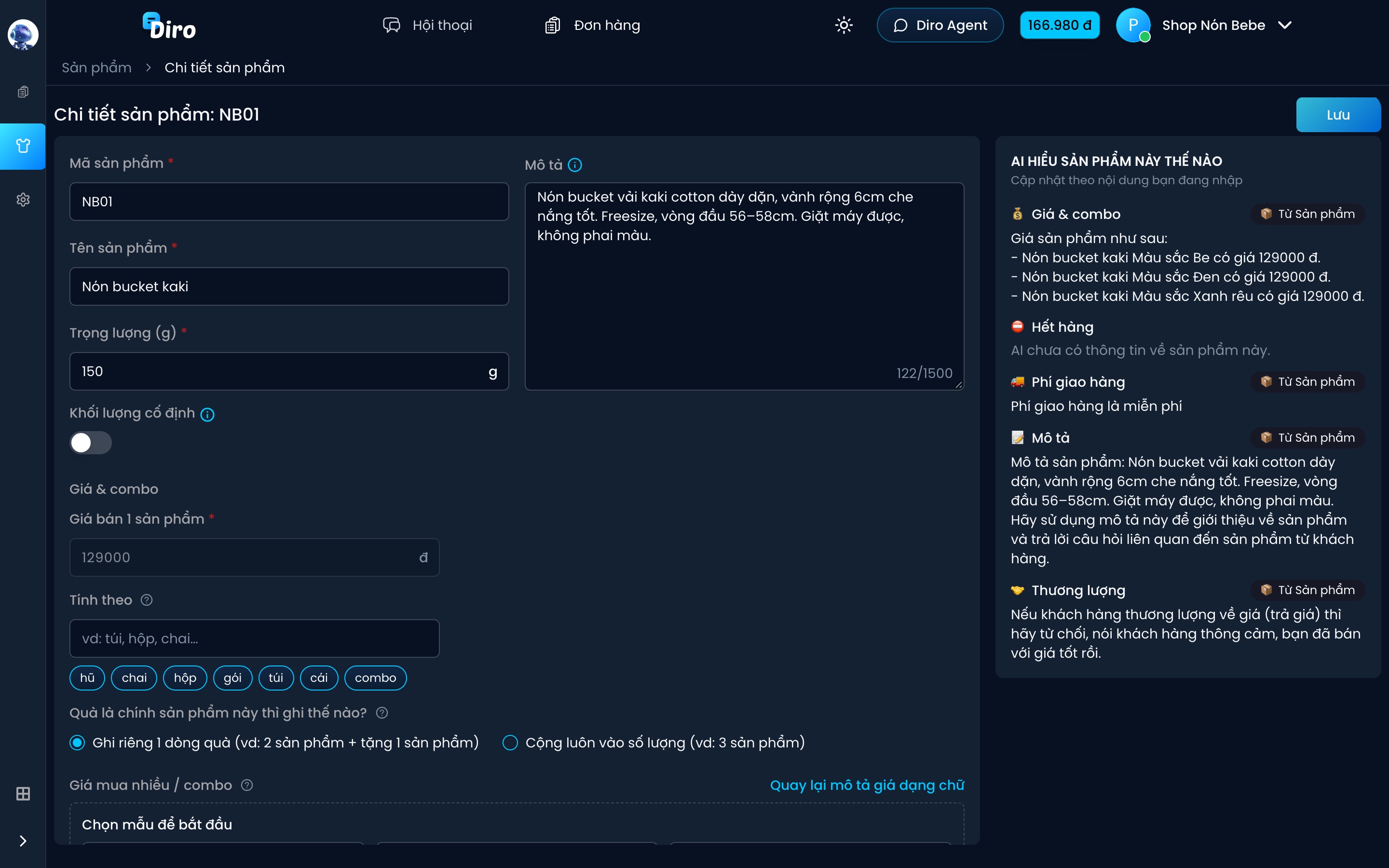Toggle light theme sun icon
Viewport: 1389px width, 868px height.
tap(844, 25)
